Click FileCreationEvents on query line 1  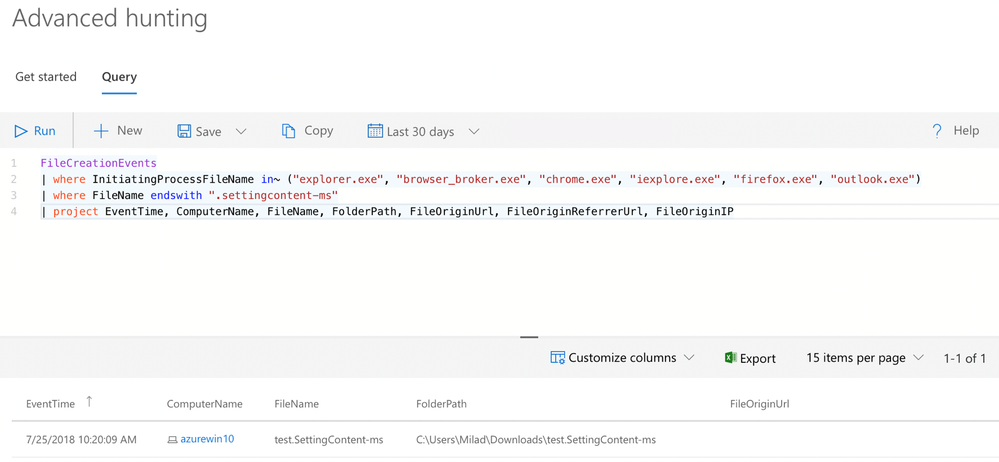tap(98, 163)
